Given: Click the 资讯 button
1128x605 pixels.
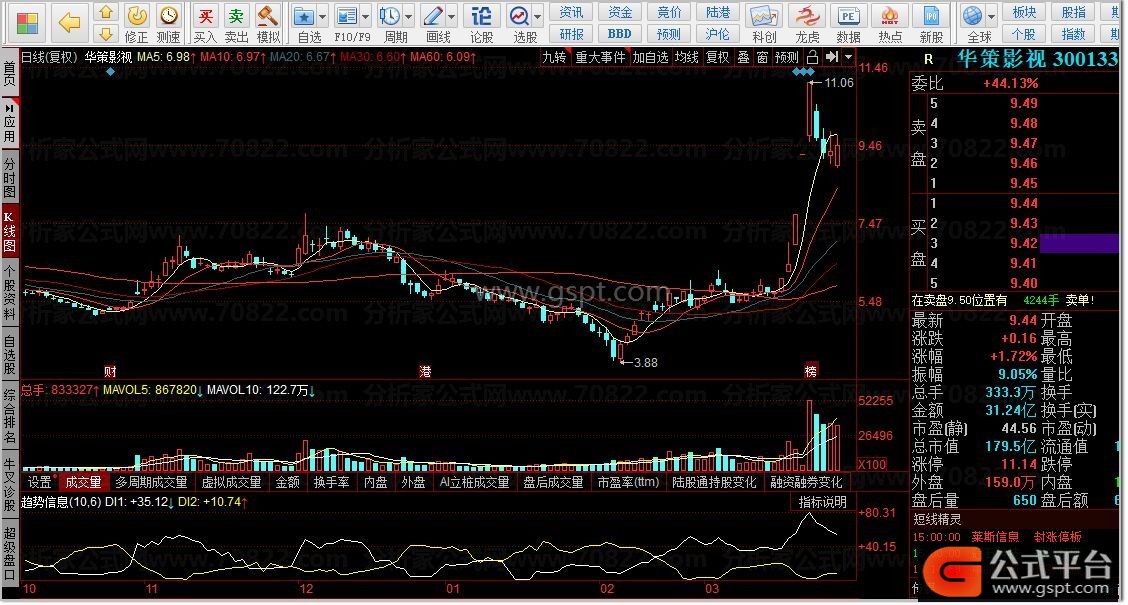Looking at the screenshot, I should coord(572,12).
